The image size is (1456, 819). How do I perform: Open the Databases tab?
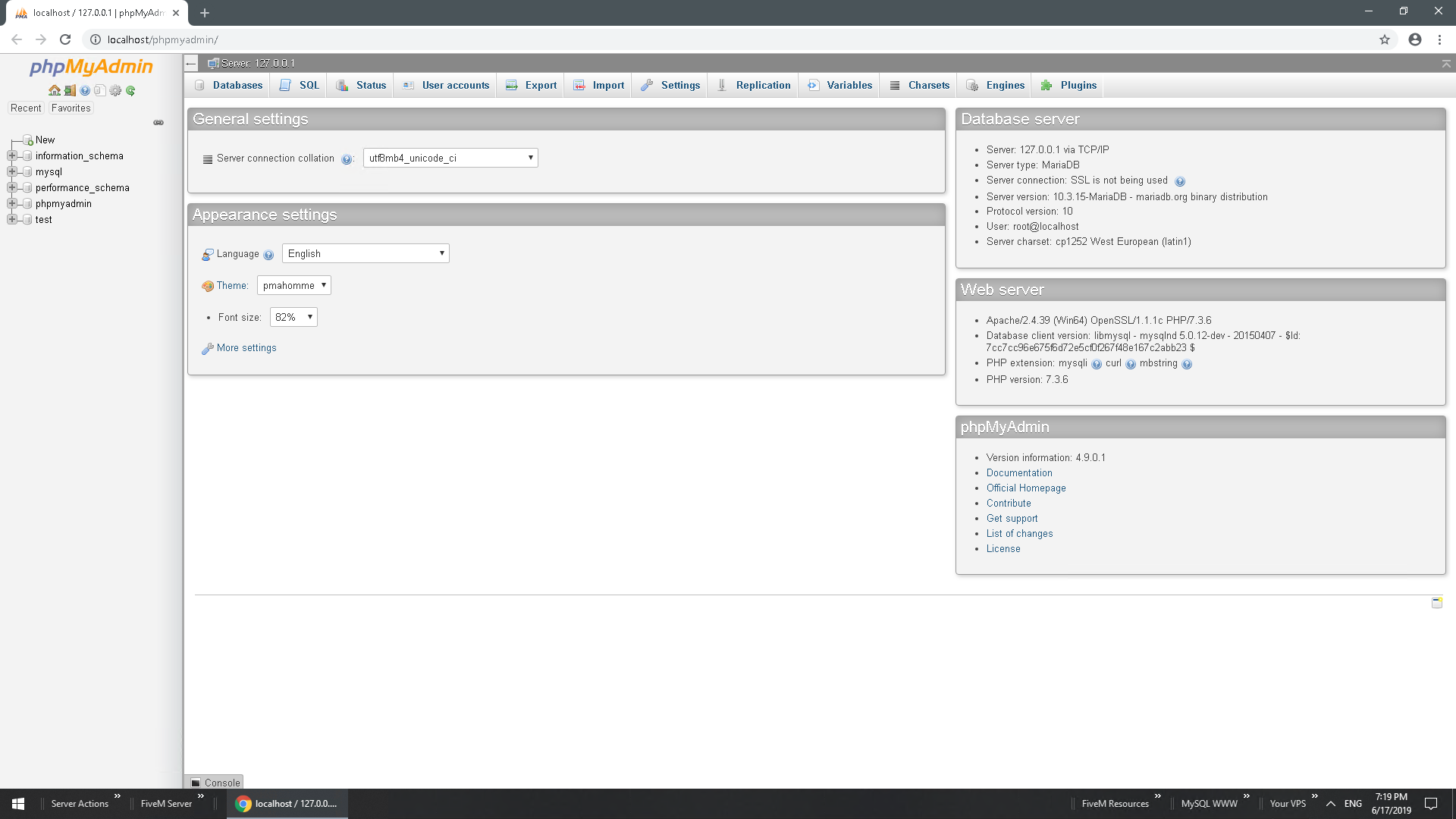click(x=228, y=86)
